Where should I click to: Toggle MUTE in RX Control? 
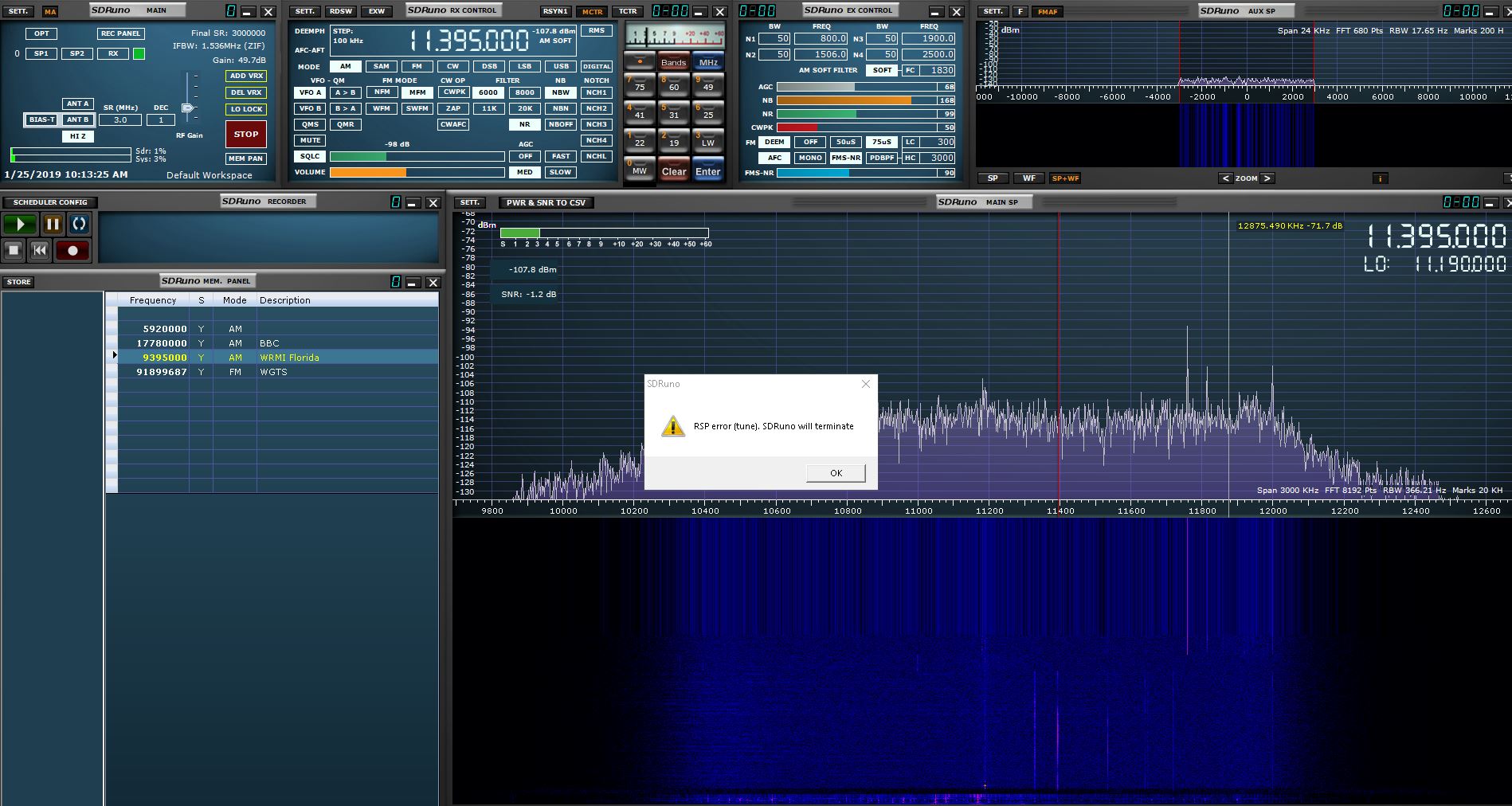(x=310, y=140)
